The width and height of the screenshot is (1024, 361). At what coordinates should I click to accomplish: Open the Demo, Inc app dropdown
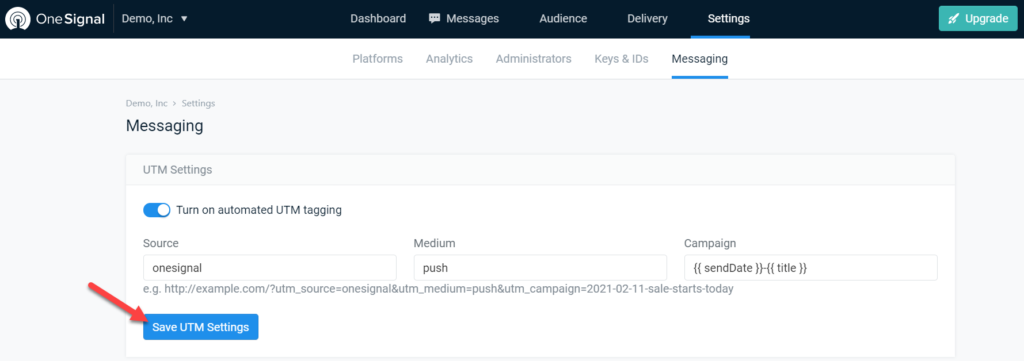pyautogui.click(x=155, y=19)
